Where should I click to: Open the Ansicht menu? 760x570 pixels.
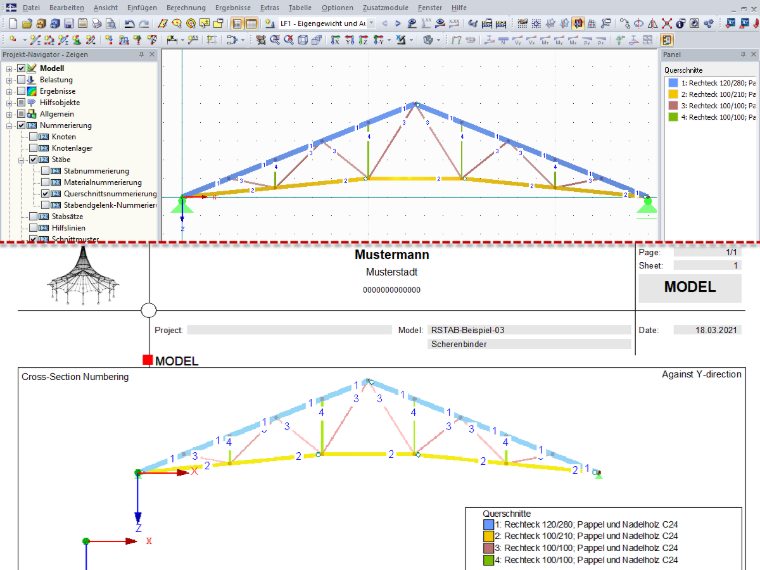click(105, 7)
